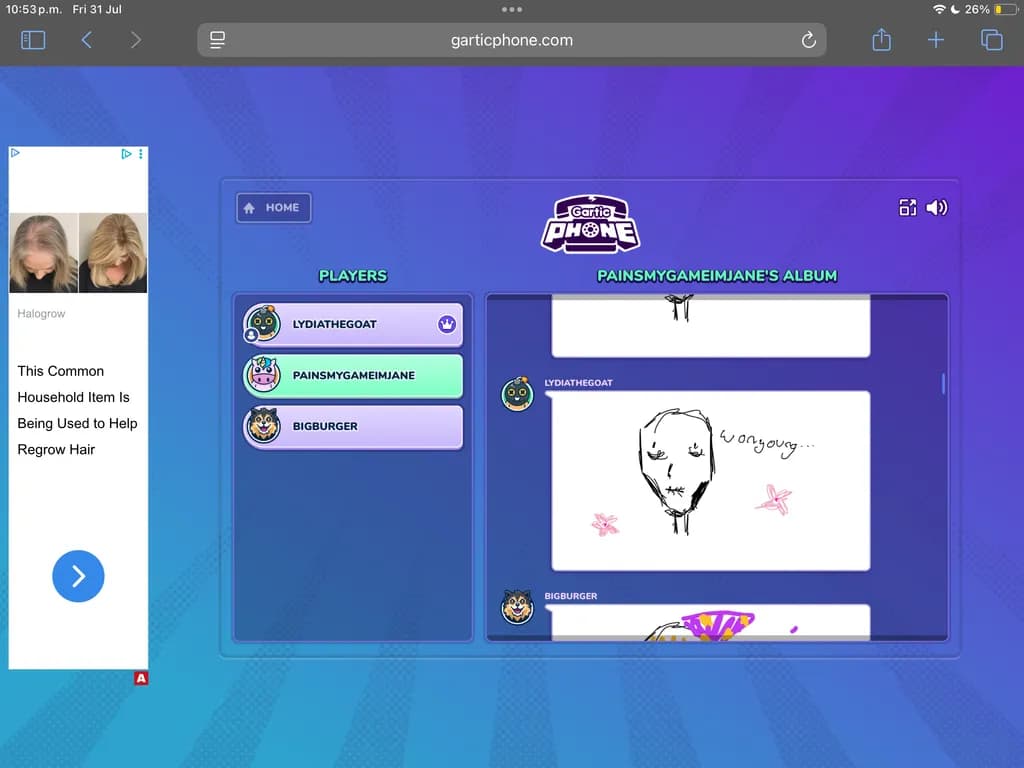1024x768 pixels.
Task: Return to Gartic Phone HOME
Action: click(274, 208)
